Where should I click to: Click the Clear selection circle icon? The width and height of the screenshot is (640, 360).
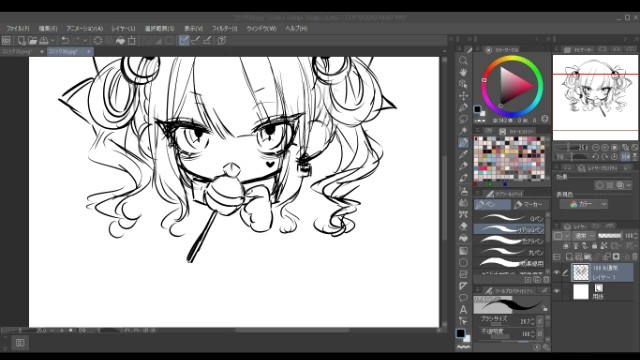coord(98,40)
